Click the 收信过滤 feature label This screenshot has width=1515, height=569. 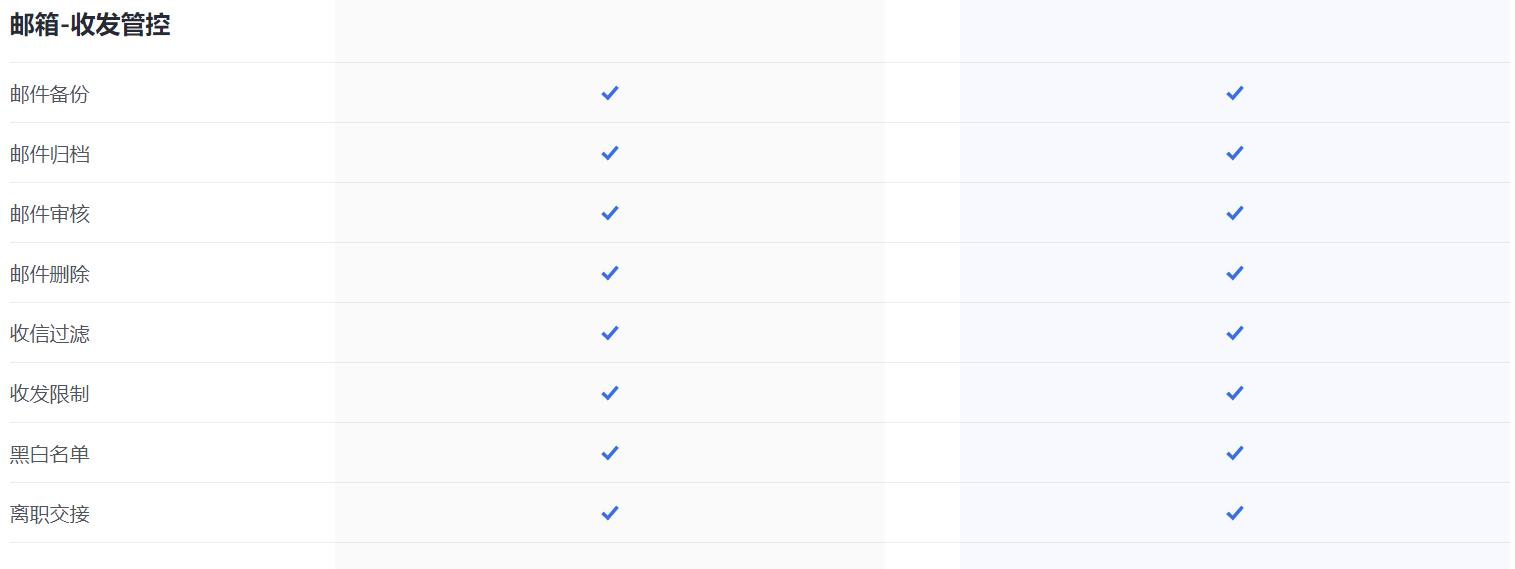click(50, 334)
